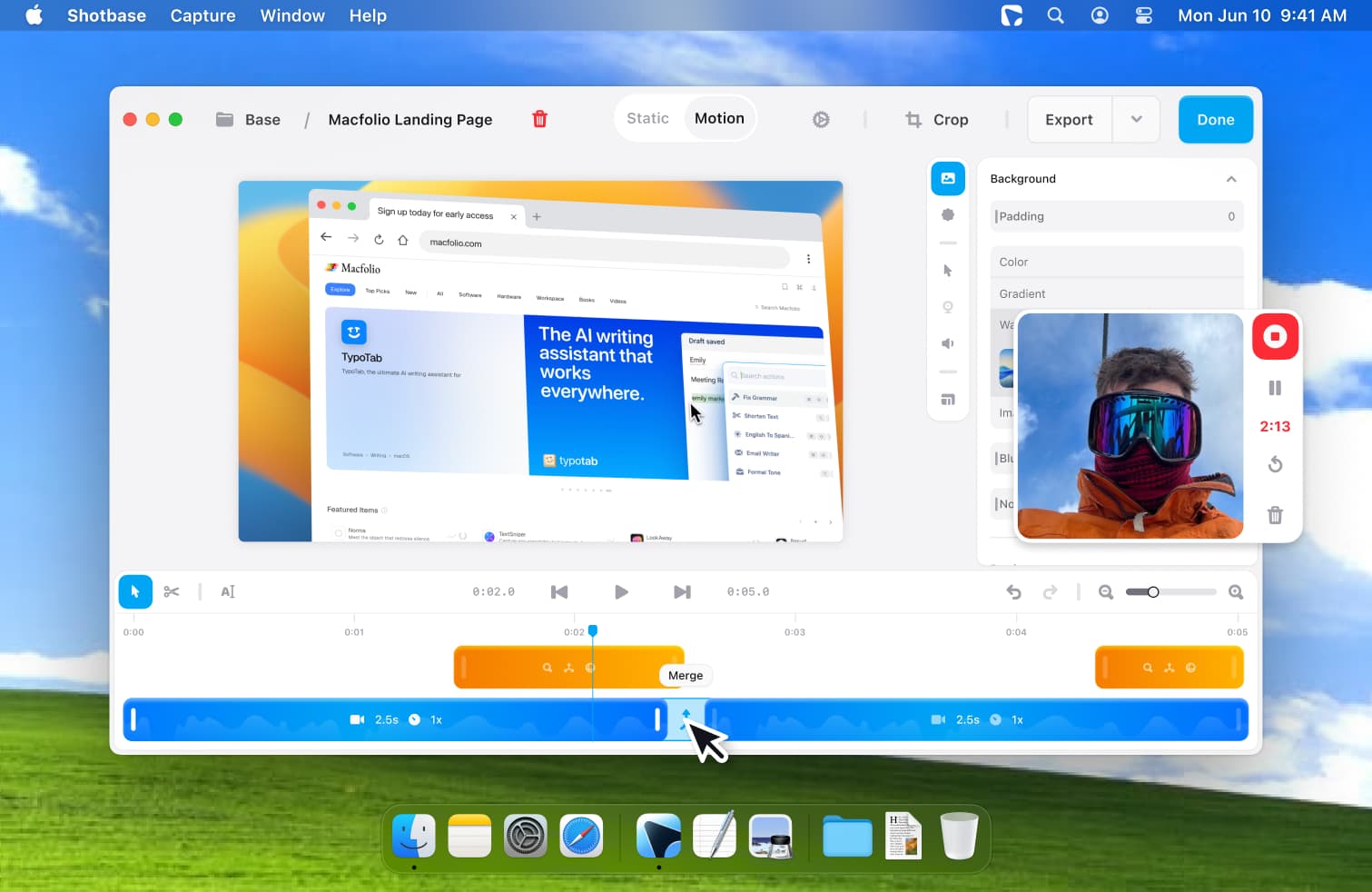Viewport: 1372px width, 892px height.
Task: Open the Window menu
Action: (x=292, y=15)
